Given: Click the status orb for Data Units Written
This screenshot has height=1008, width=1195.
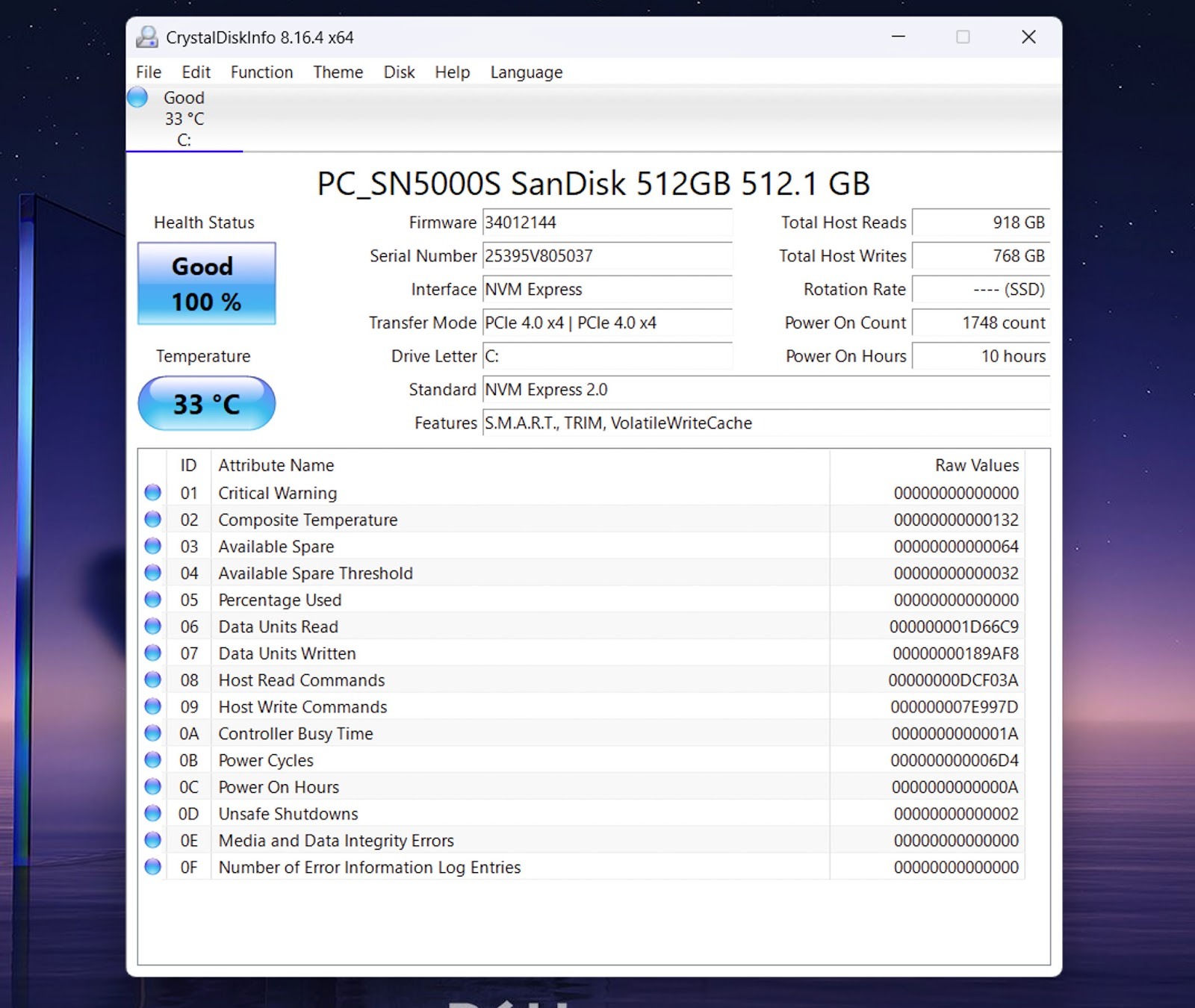Looking at the screenshot, I should [153, 653].
